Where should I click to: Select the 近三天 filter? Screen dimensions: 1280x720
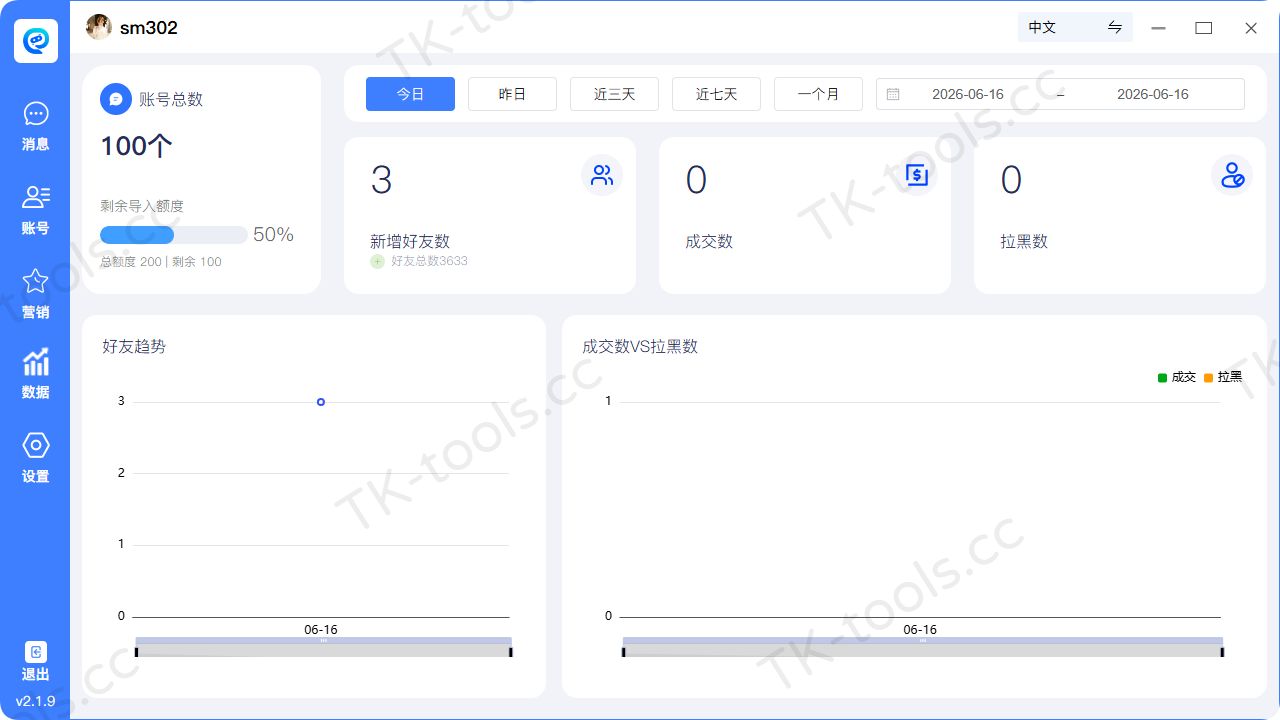(x=614, y=94)
